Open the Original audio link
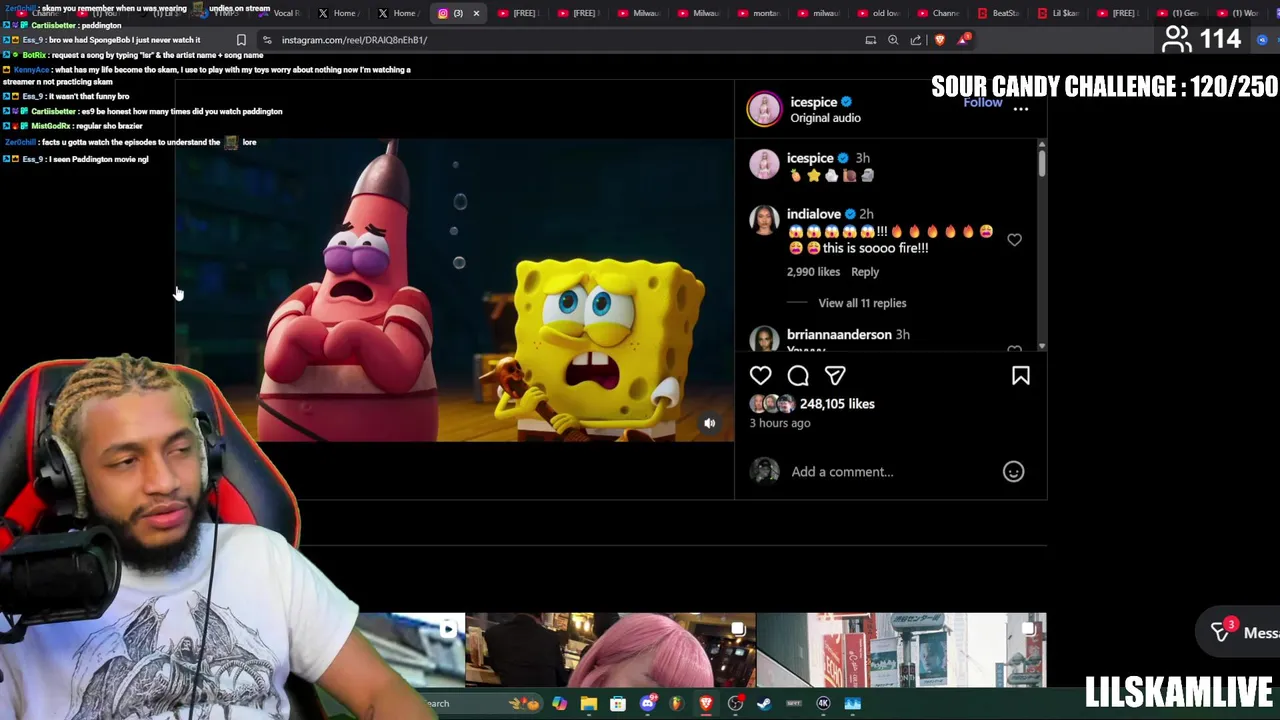1280x720 pixels. pos(825,118)
